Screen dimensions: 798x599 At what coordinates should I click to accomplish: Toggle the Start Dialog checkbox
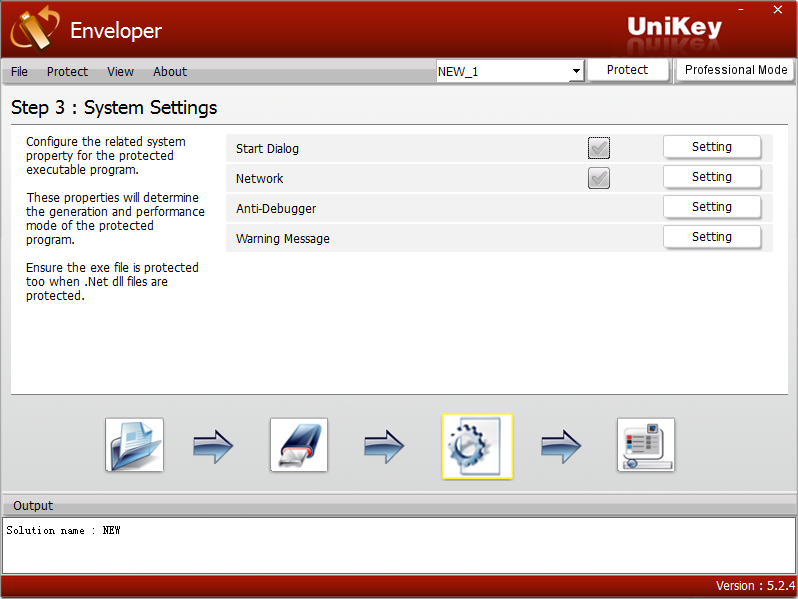[598, 148]
